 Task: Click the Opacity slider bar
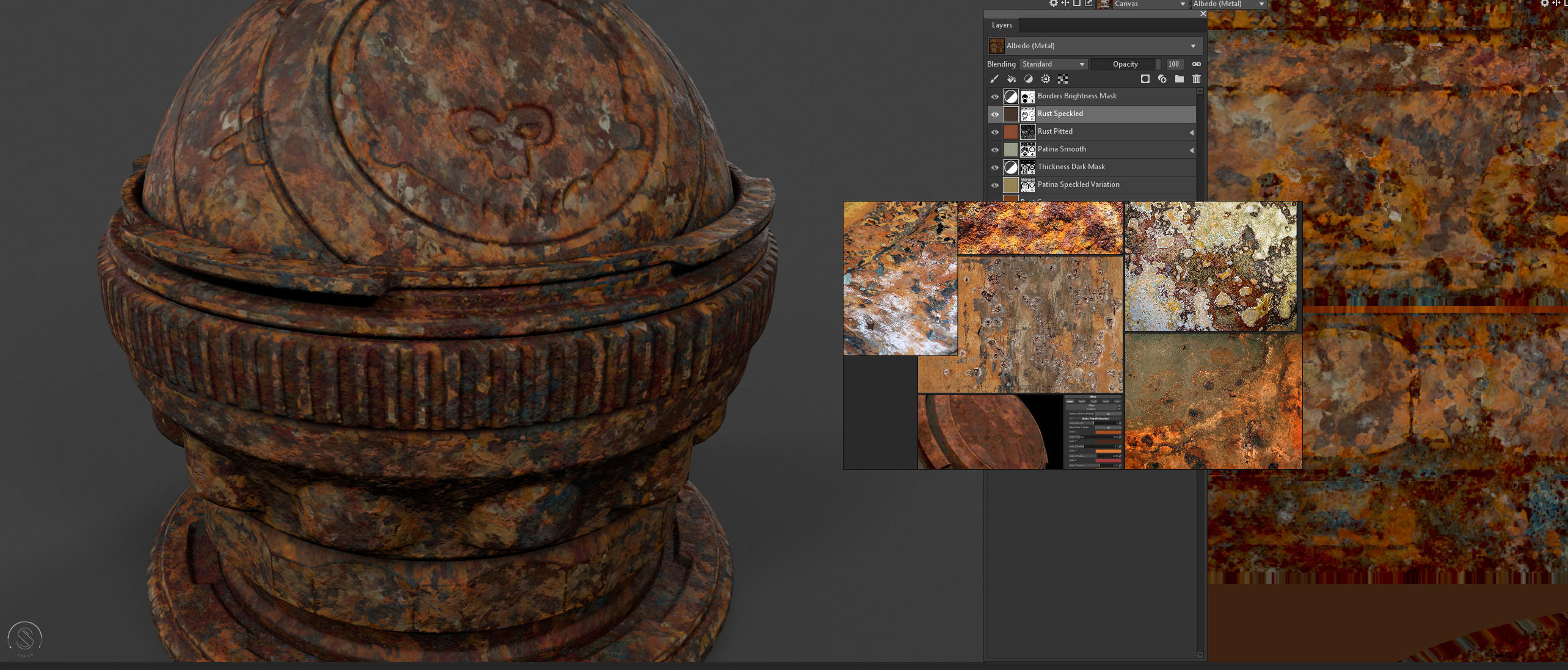(x=1126, y=64)
